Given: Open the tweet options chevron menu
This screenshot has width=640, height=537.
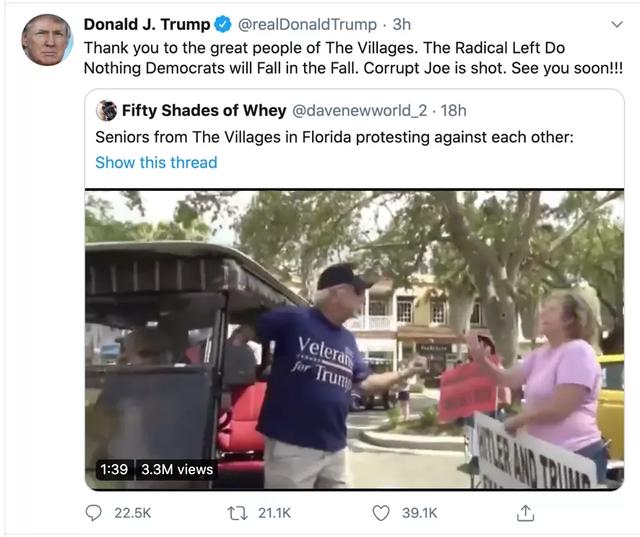Looking at the screenshot, I should (x=615, y=24).
